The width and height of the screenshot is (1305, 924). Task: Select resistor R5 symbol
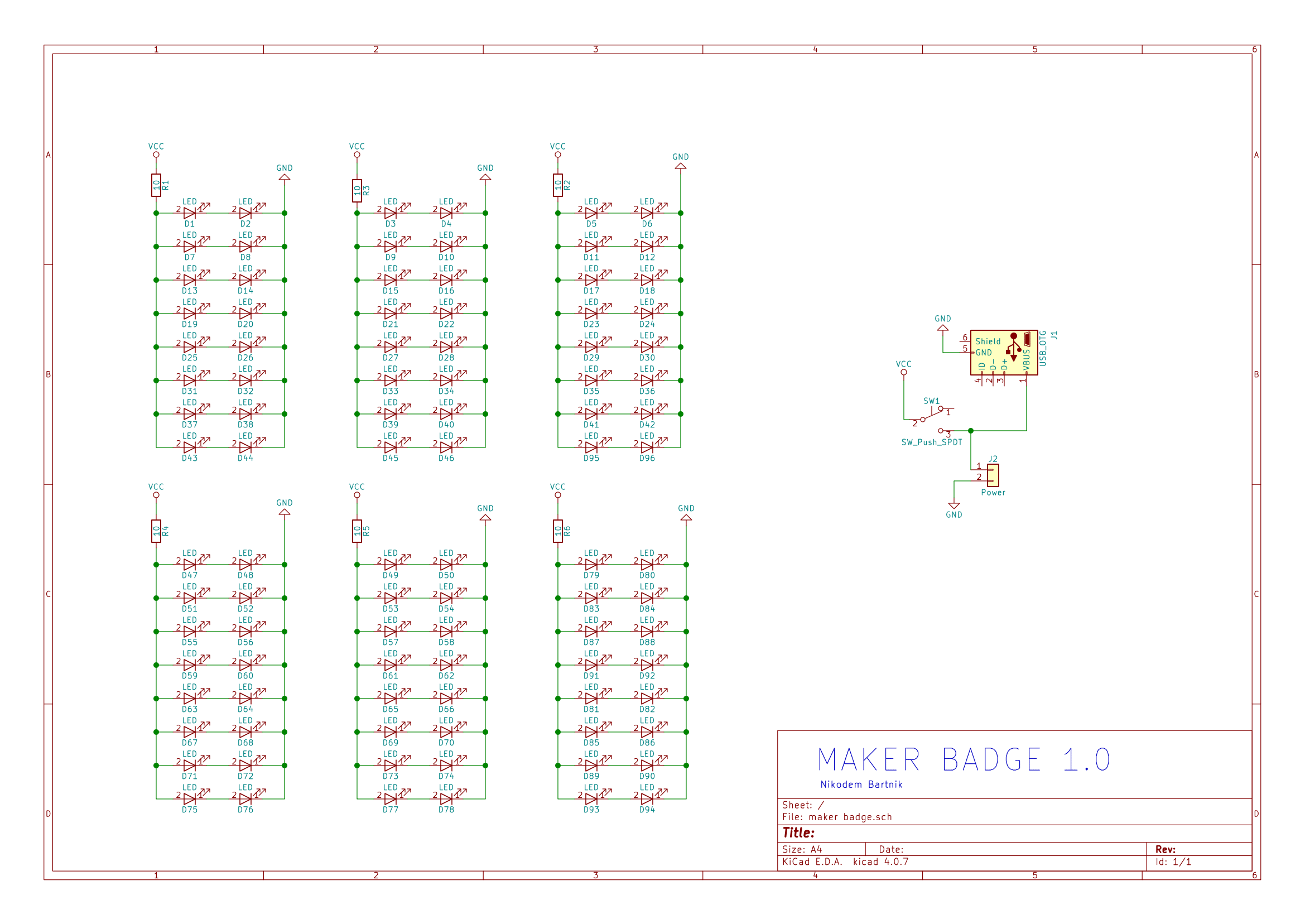tap(357, 531)
